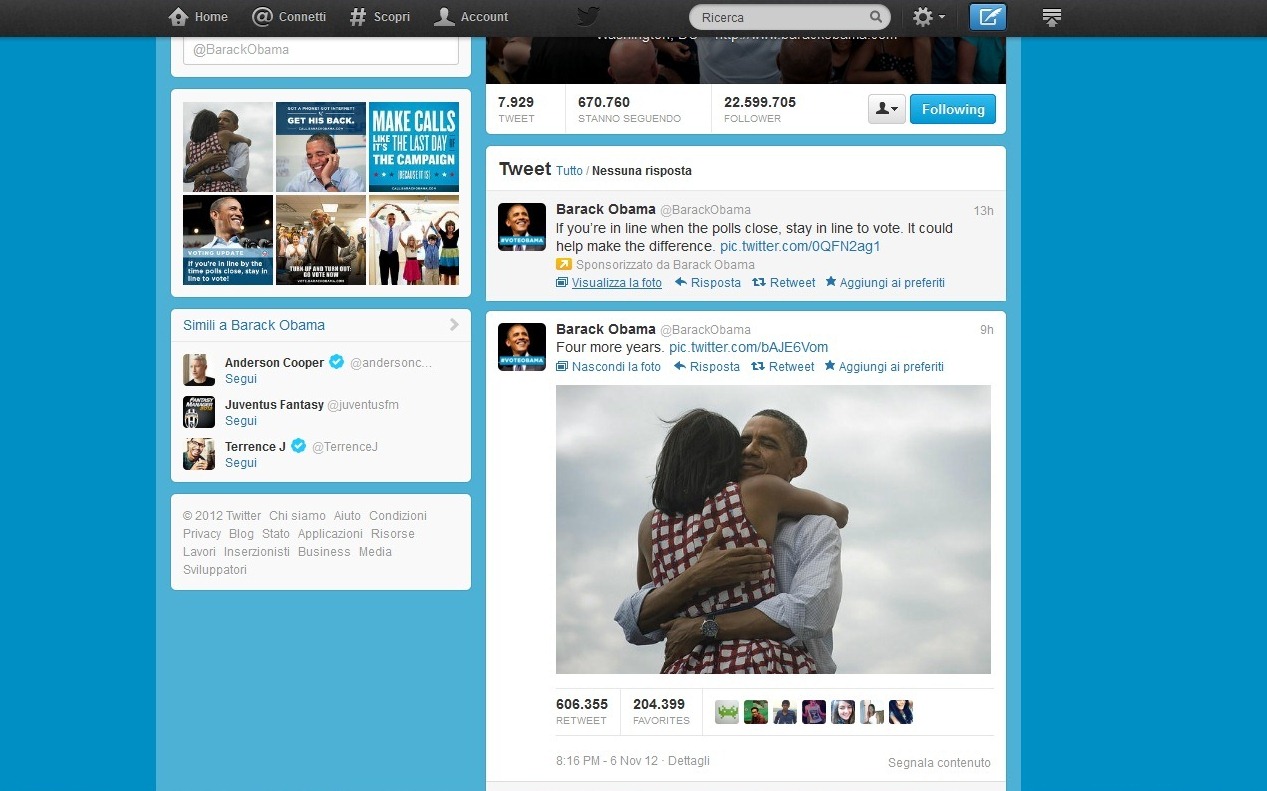1267x791 pixels.
Task: Reply to the polls tweet via Risposta
Action: pos(708,283)
